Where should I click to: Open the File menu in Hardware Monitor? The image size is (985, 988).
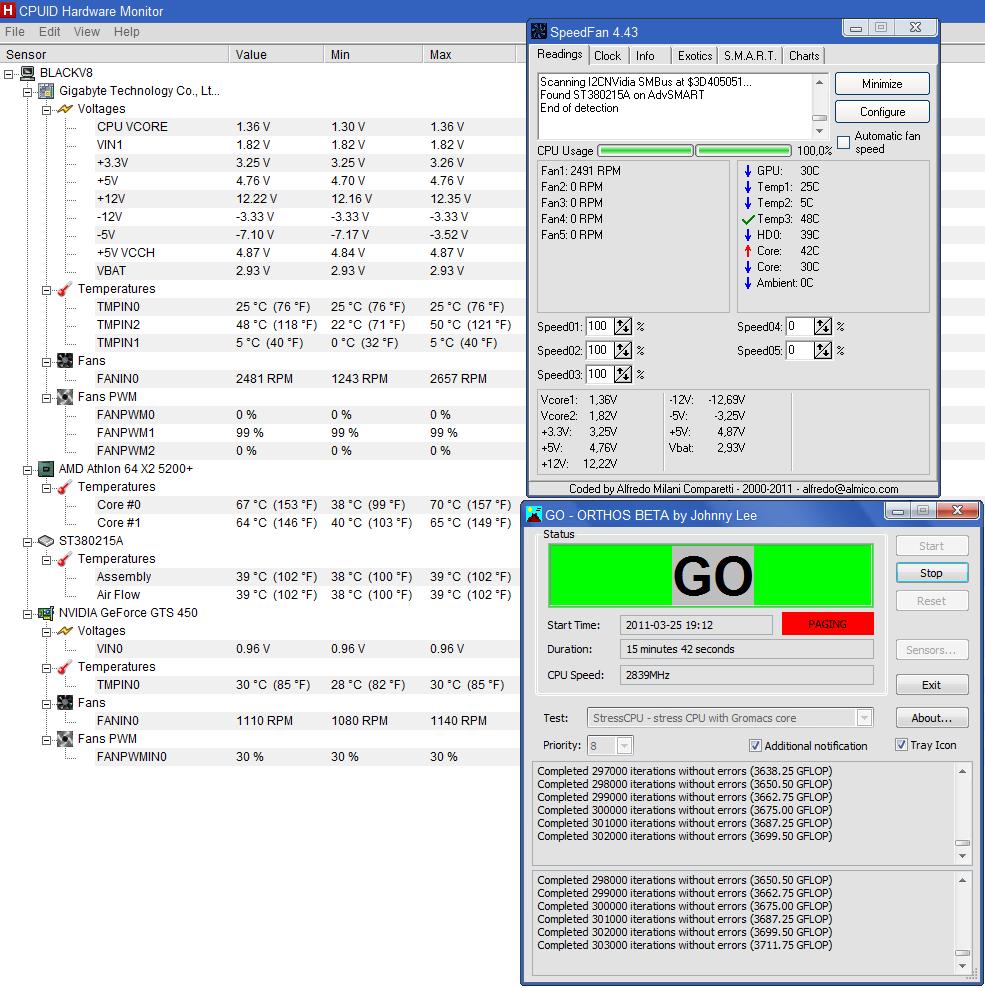14,32
